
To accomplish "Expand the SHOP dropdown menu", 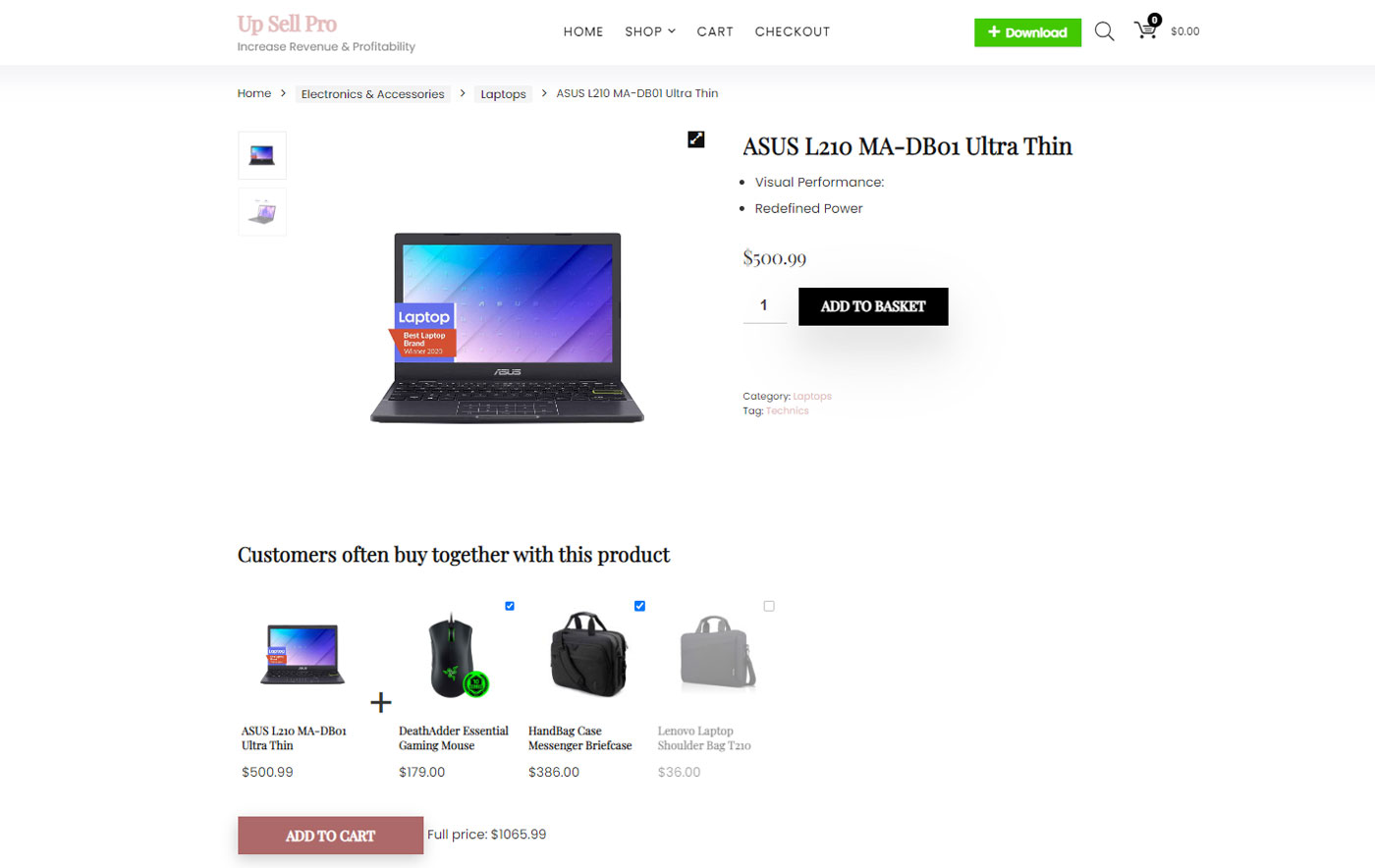I will pyautogui.click(x=650, y=31).
